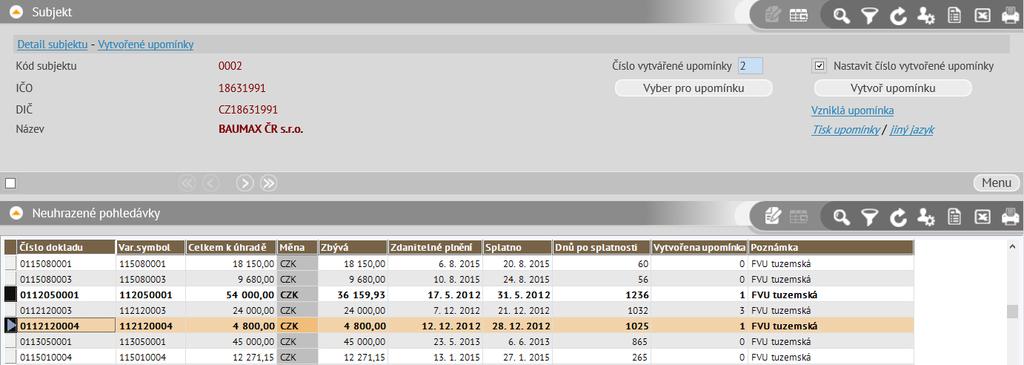1024x365 pixels.
Task: Click IČO value 18631991
Action: point(242,87)
